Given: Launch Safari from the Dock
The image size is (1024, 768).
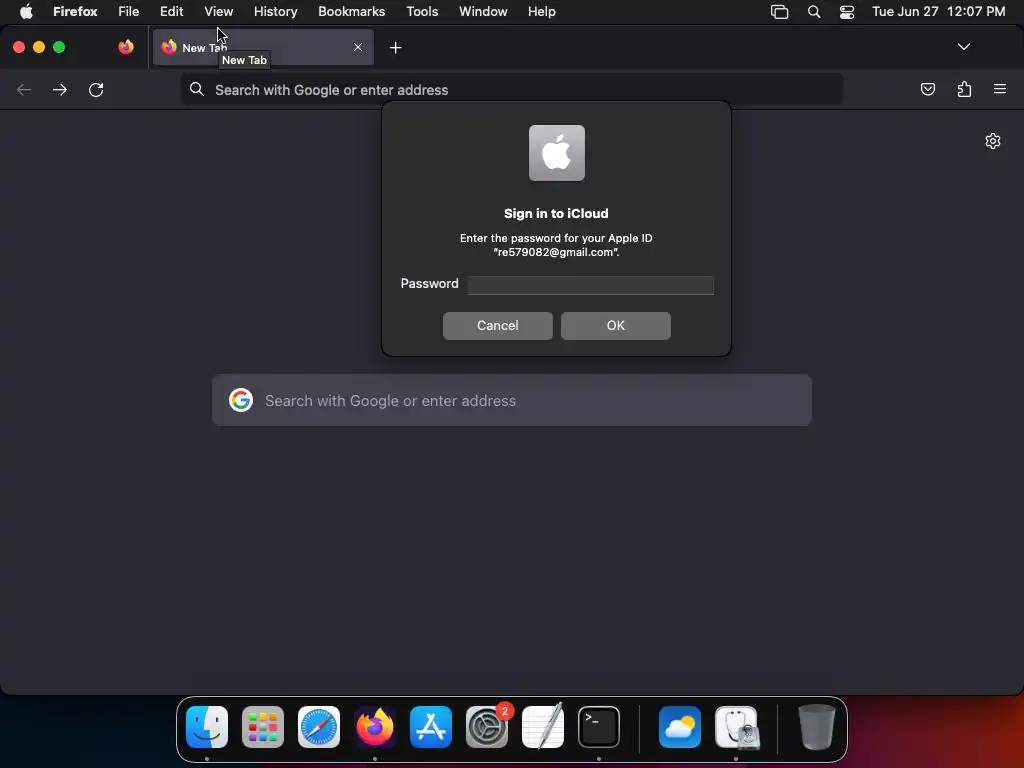Looking at the screenshot, I should coord(319,727).
